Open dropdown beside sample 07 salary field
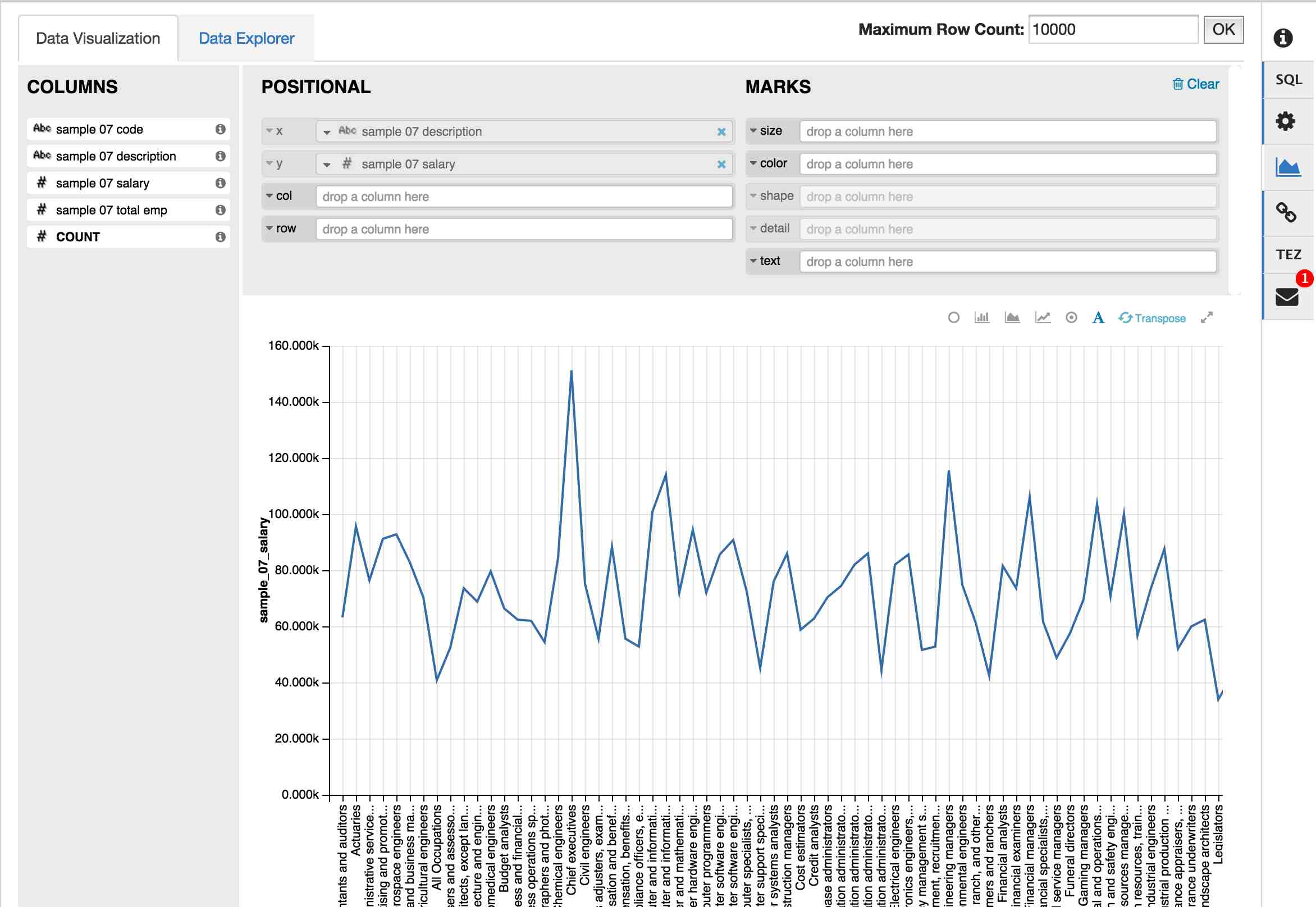The height and width of the screenshot is (907, 1316). click(x=327, y=165)
